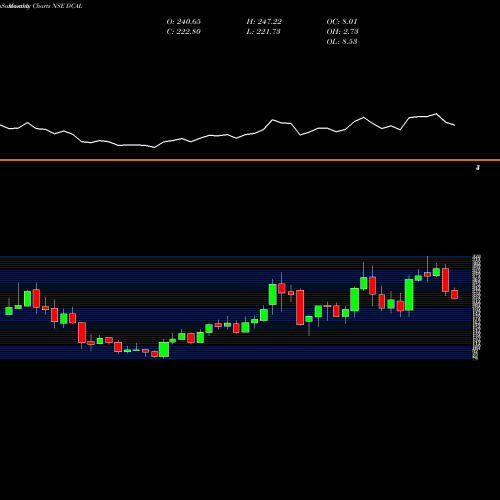The image size is (500, 500).
Task: Select the low price 'L: 221.73'
Action: (263, 32)
